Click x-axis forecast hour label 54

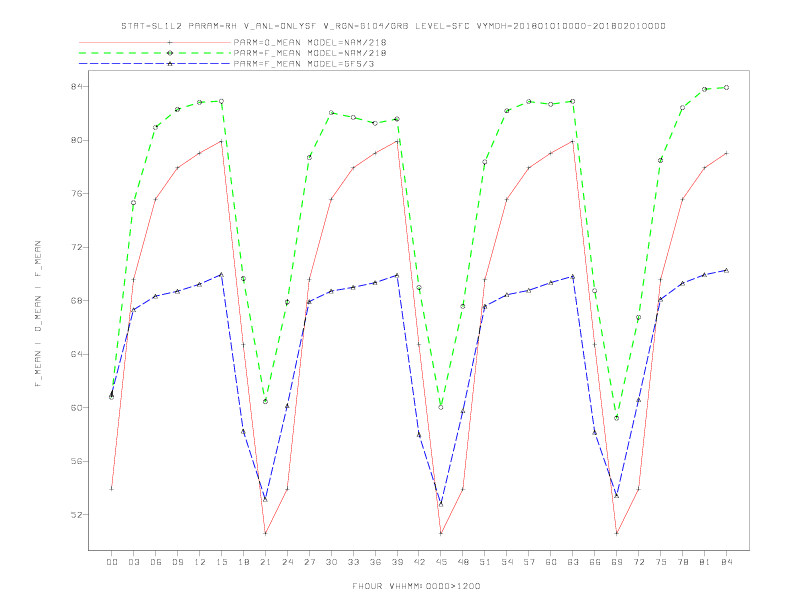pyautogui.click(x=507, y=562)
